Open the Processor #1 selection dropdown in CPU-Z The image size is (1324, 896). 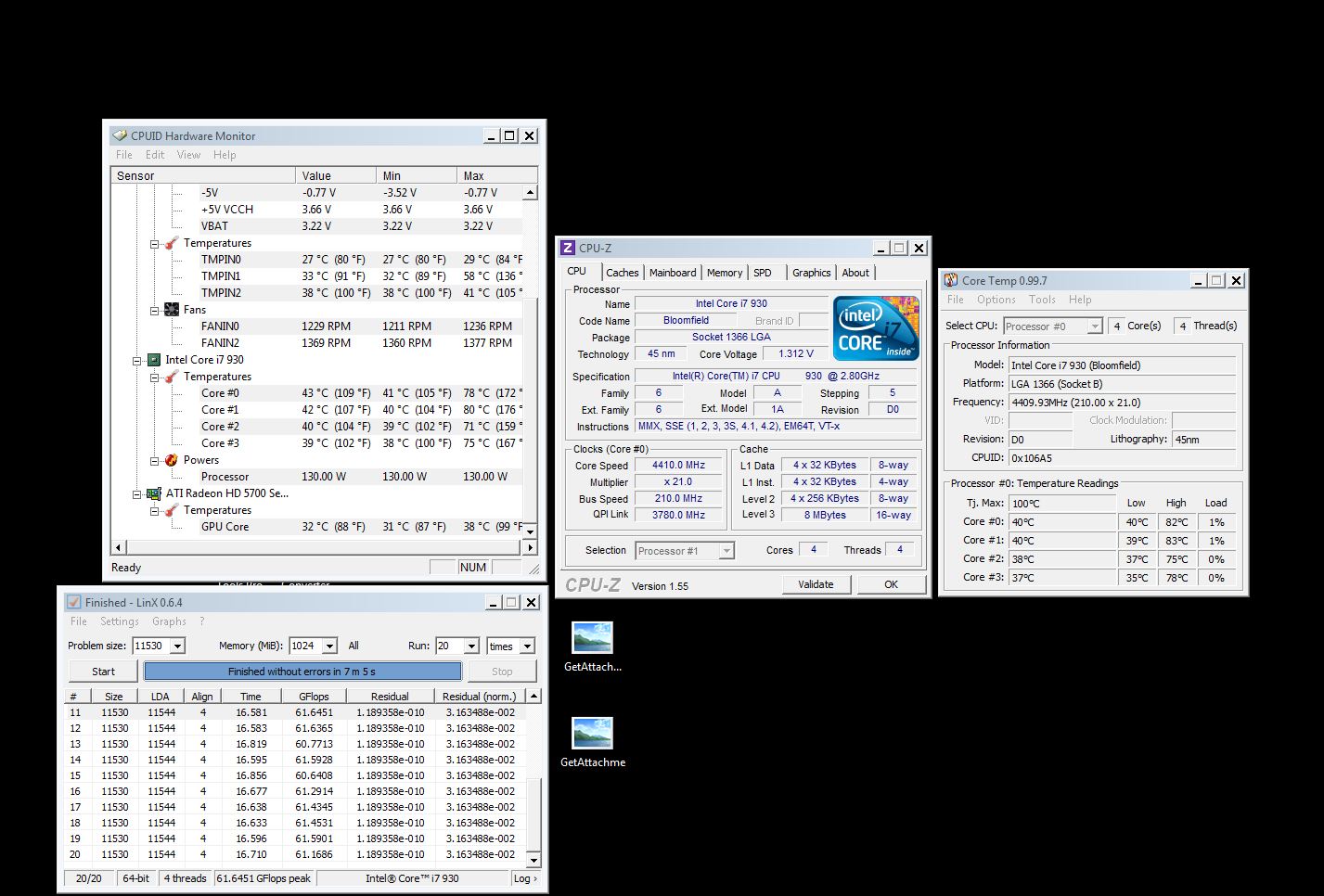[x=726, y=551]
